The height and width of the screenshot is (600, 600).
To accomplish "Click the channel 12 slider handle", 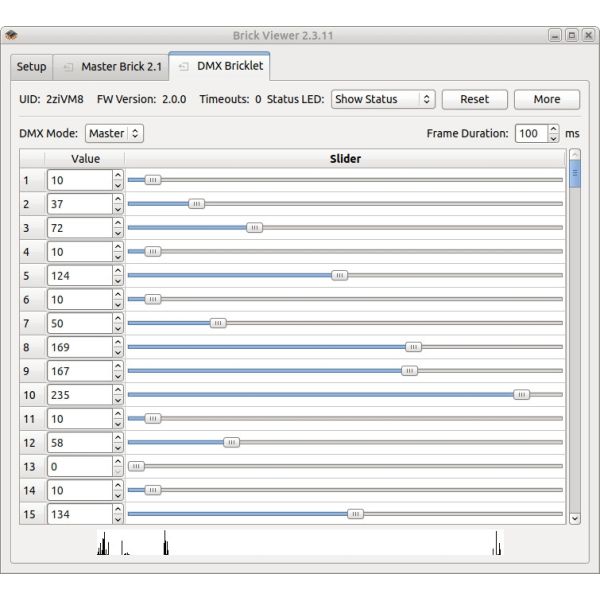I will pyautogui.click(x=232, y=442).
